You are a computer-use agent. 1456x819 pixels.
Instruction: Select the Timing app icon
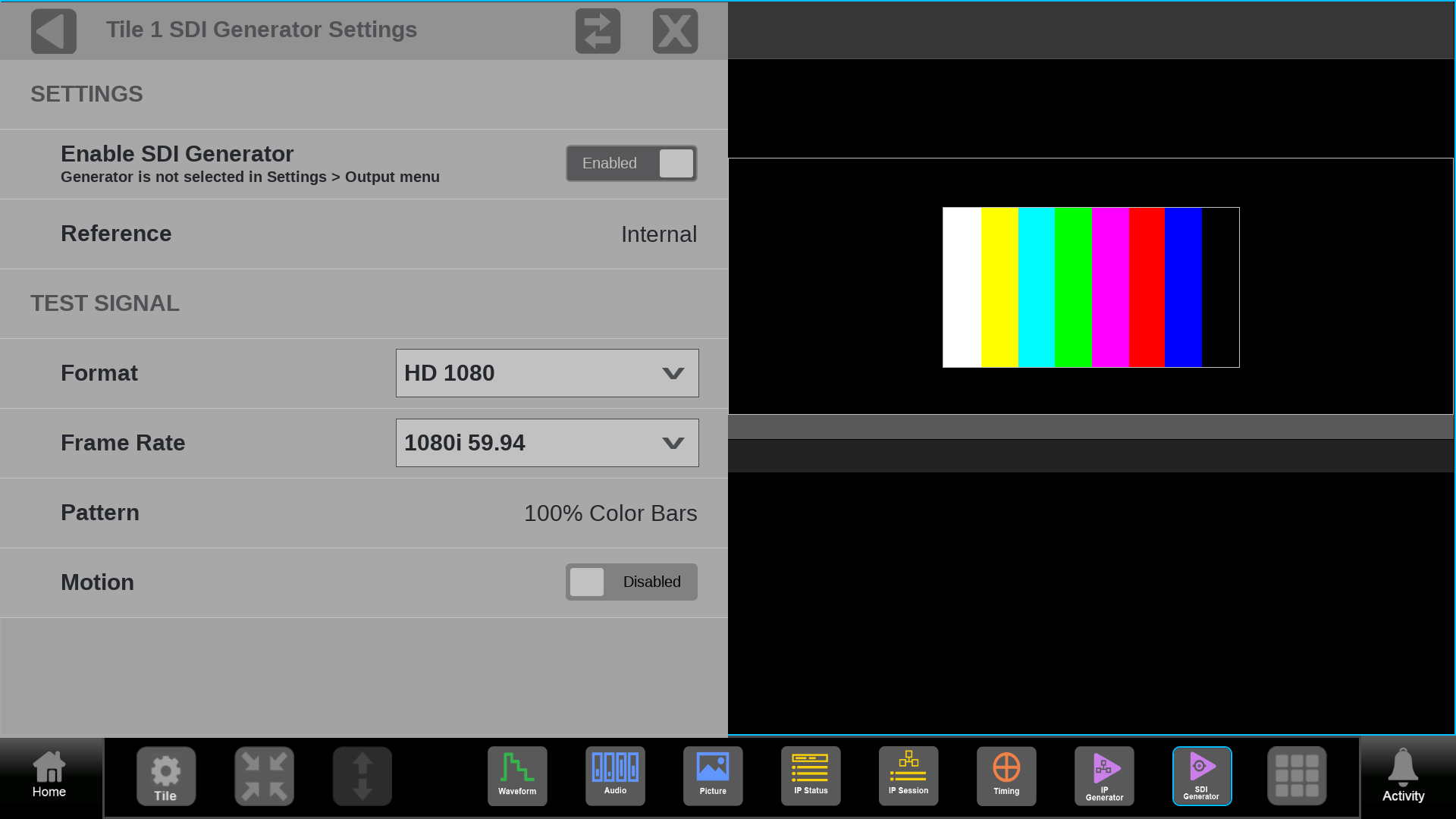tap(1006, 775)
